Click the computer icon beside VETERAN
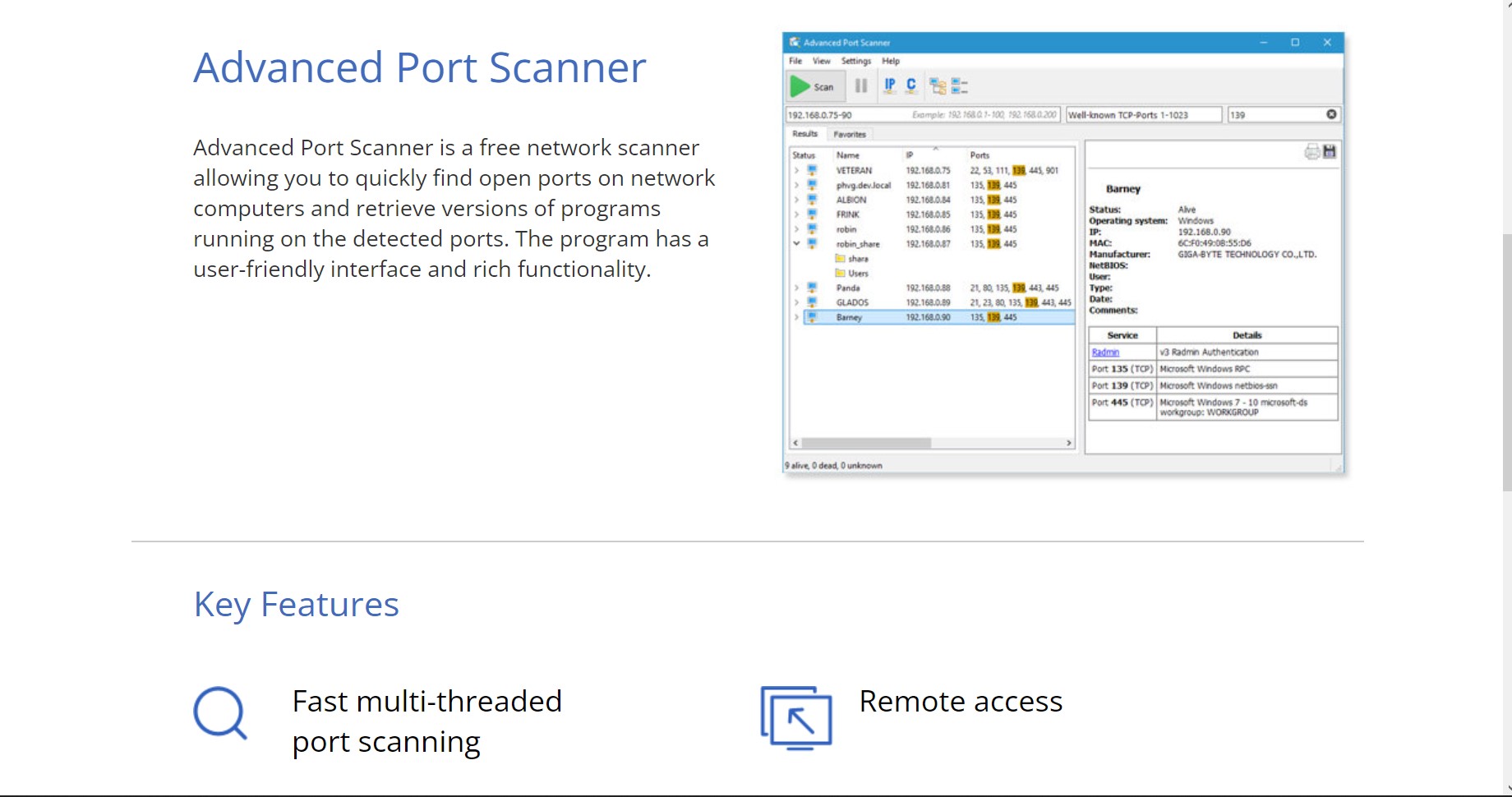The image size is (1512, 797). pyautogui.click(x=812, y=170)
